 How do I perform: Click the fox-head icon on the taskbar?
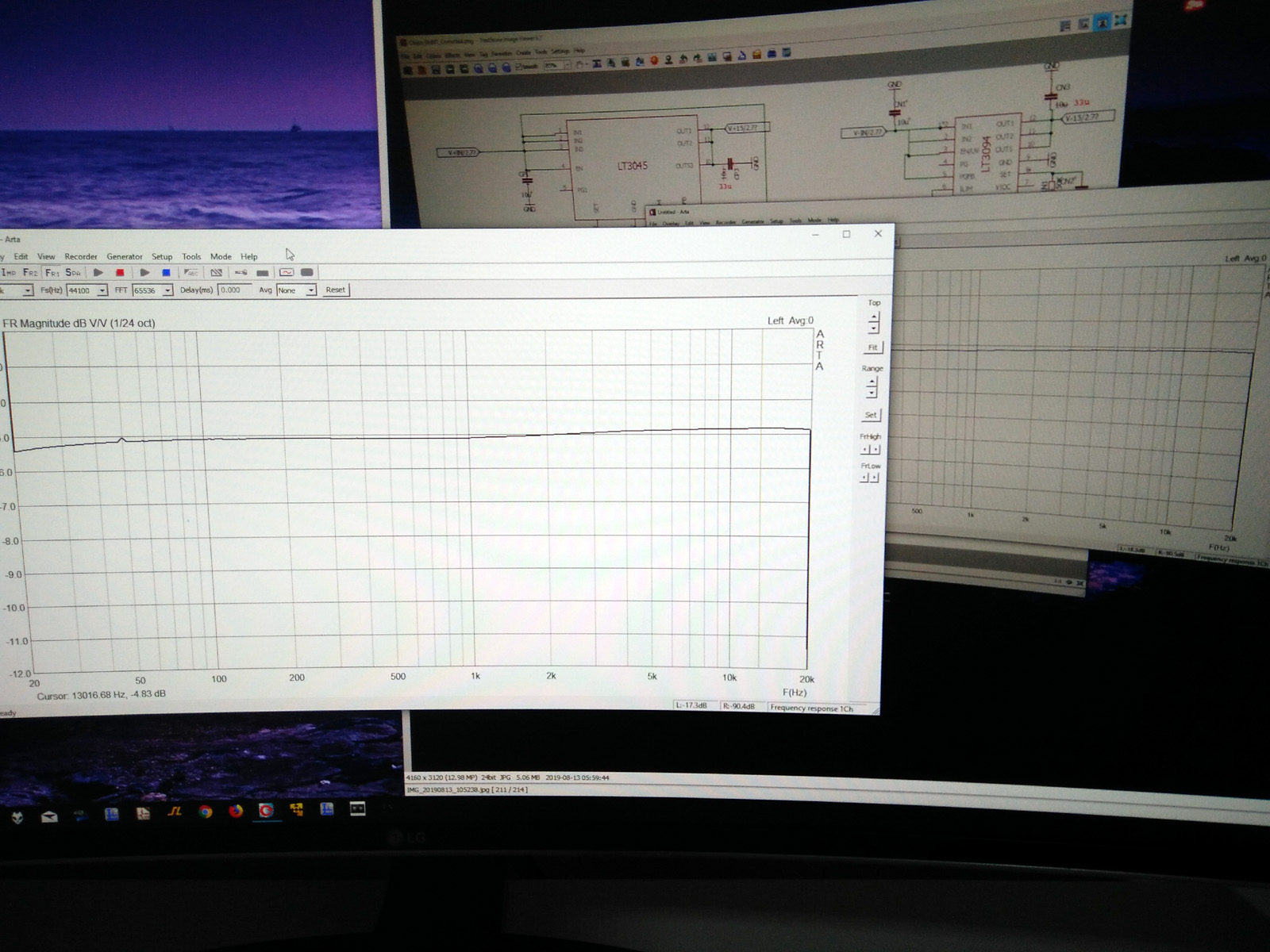(x=17, y=816)
